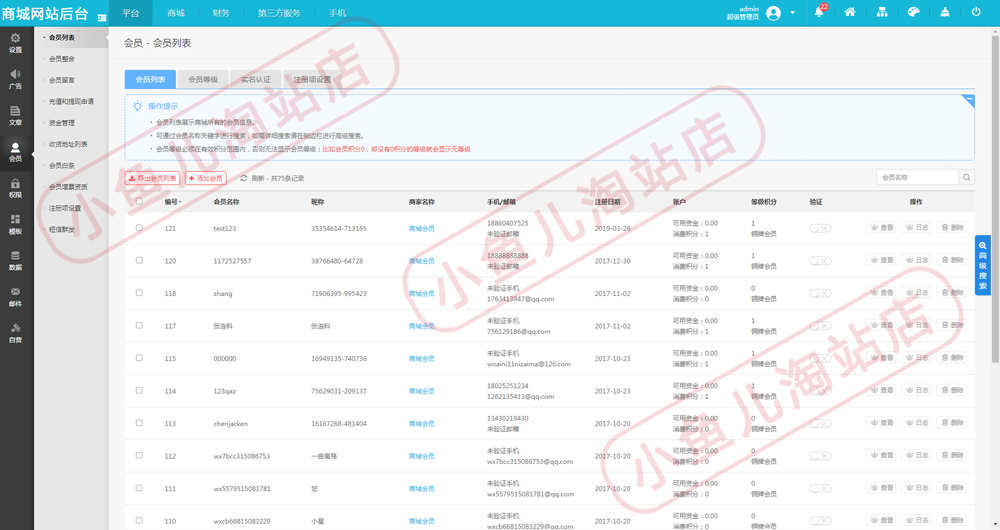1000x530 pixels.
Task: Select the 注册项设置 tab
Action: coord(312,79)
